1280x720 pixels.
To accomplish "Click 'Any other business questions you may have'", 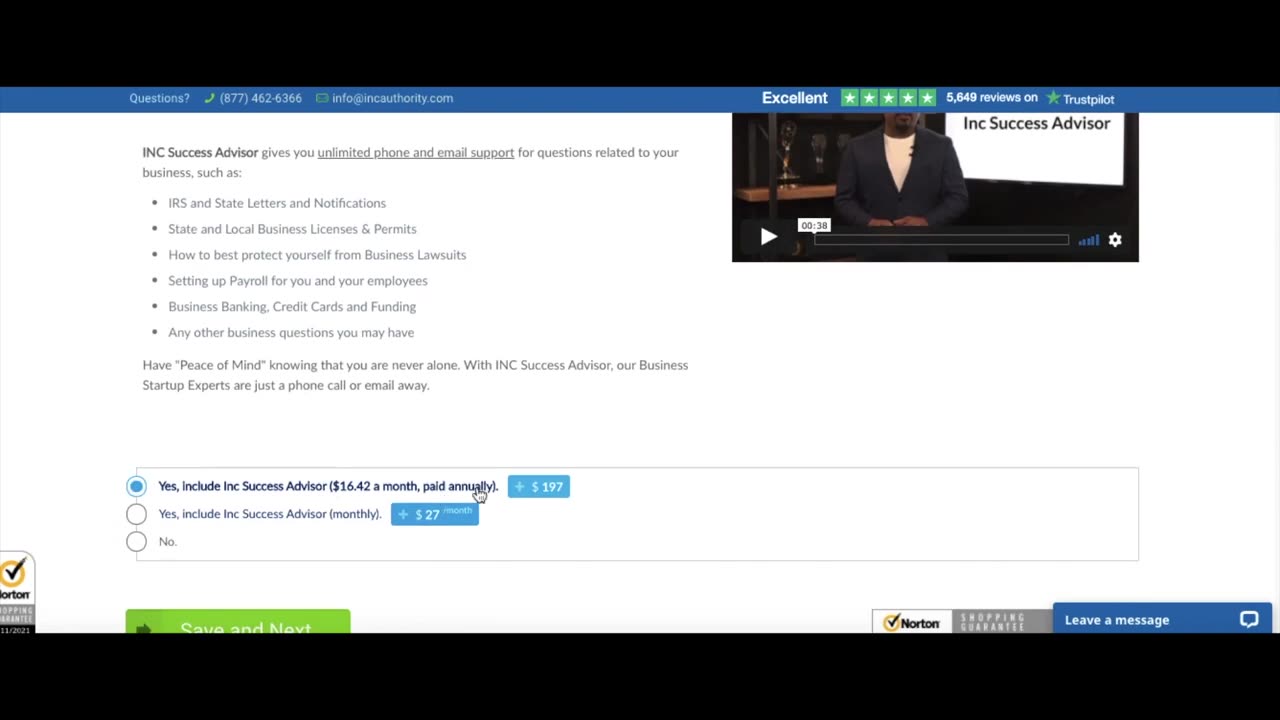I will (x=291, y=332).
